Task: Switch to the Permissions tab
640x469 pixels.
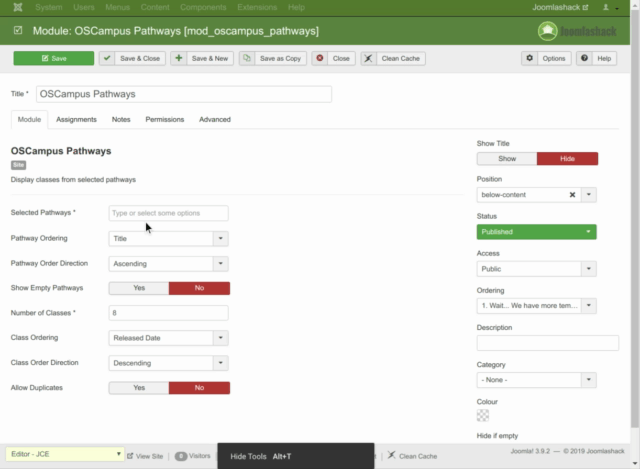Action: 165,120
